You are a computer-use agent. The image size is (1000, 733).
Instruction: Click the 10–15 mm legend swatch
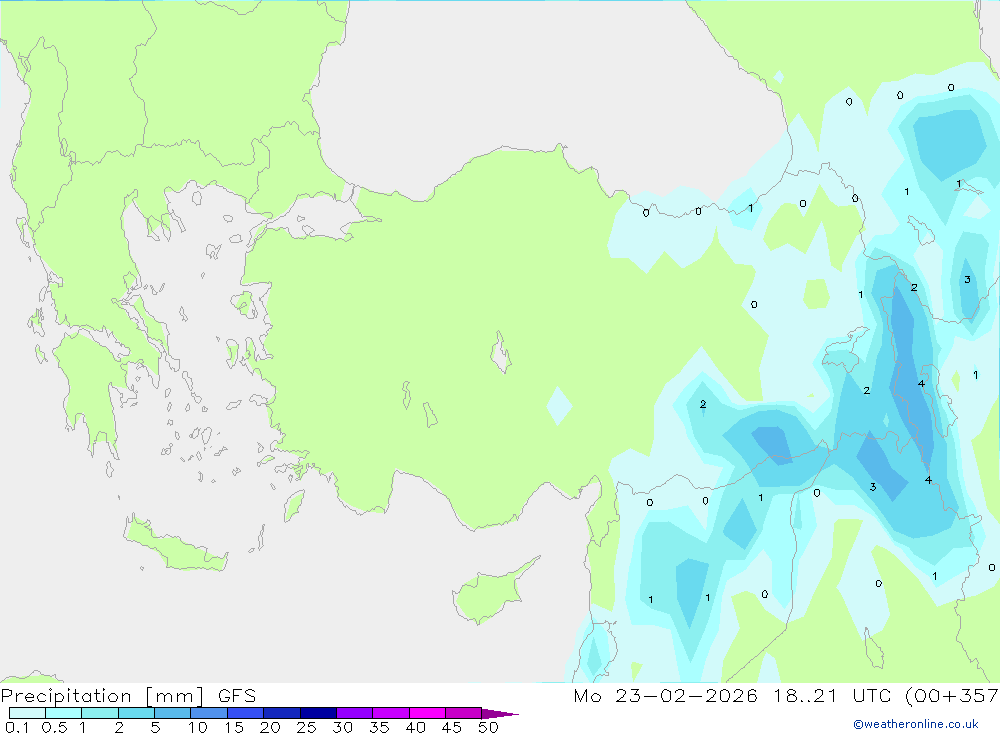pos(209,713)
